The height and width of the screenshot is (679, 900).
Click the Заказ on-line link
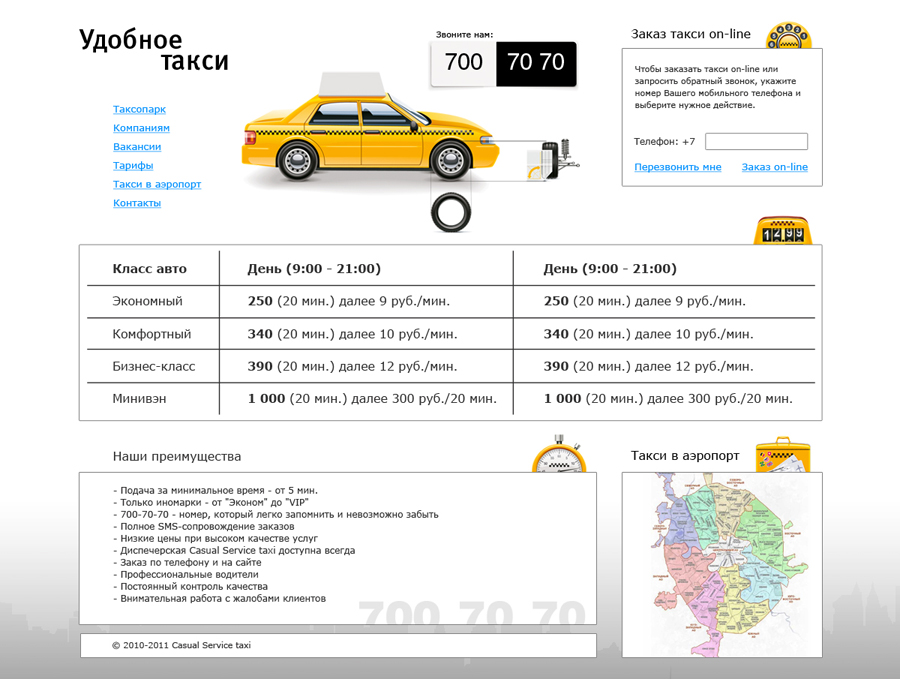(x=774, y=167)
